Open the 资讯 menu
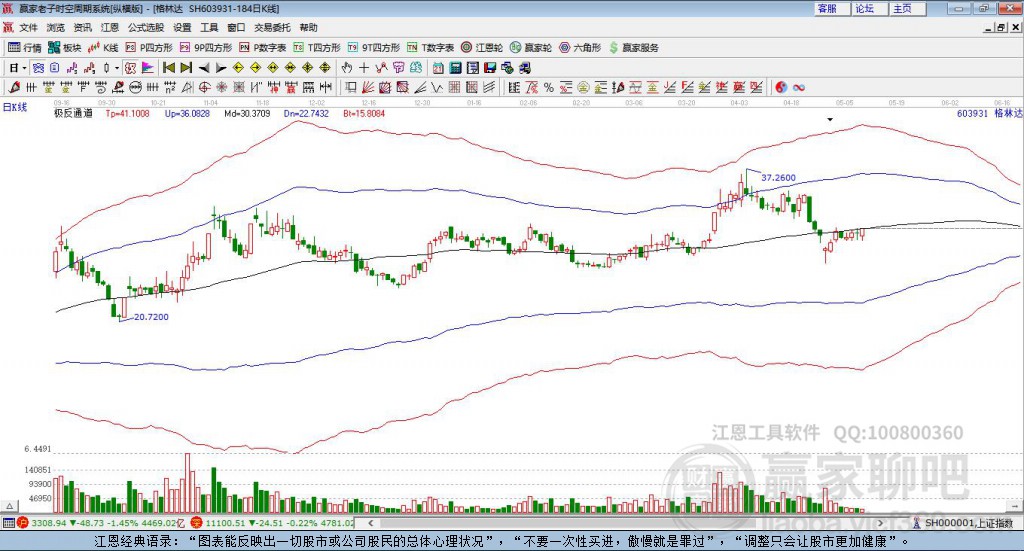The width and height of the screenshot is (1024, 551). (x=82, y=27)
